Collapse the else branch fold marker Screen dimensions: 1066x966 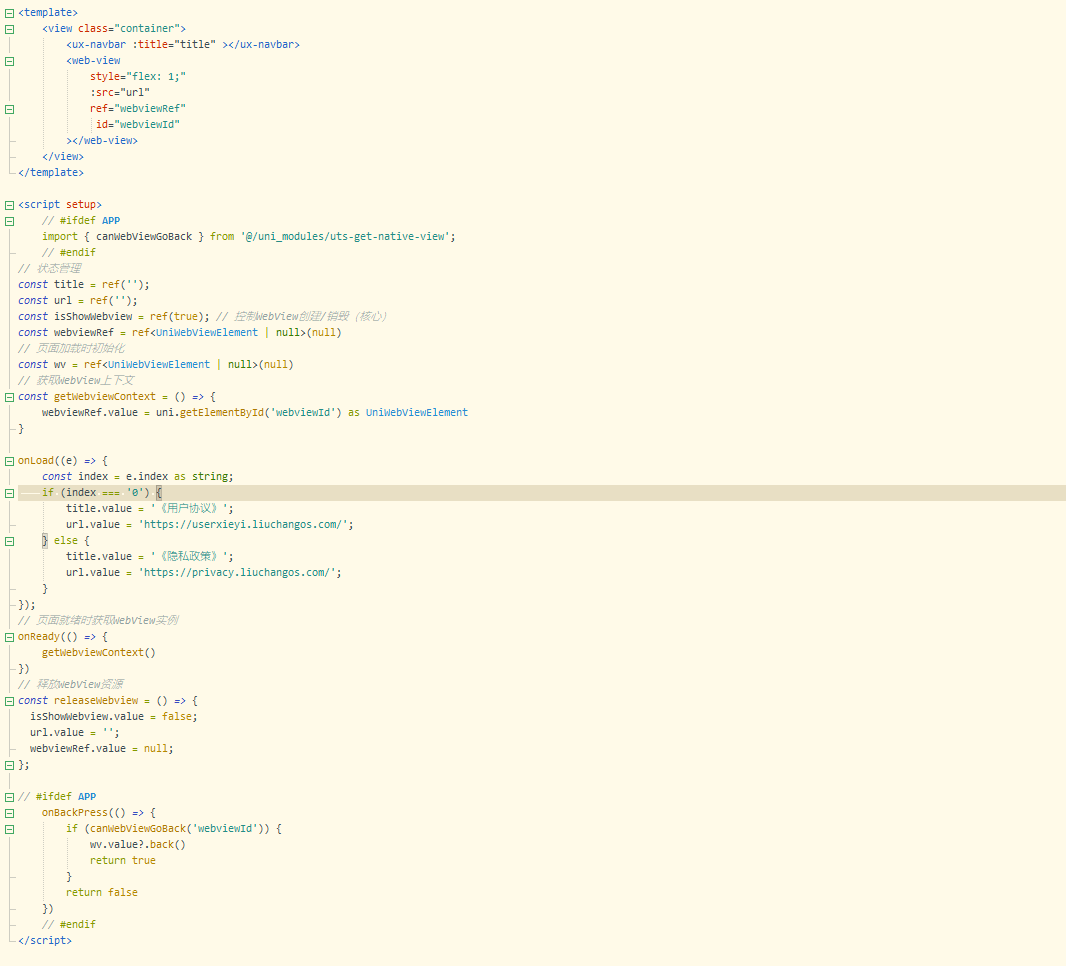(x=10, y=541)
